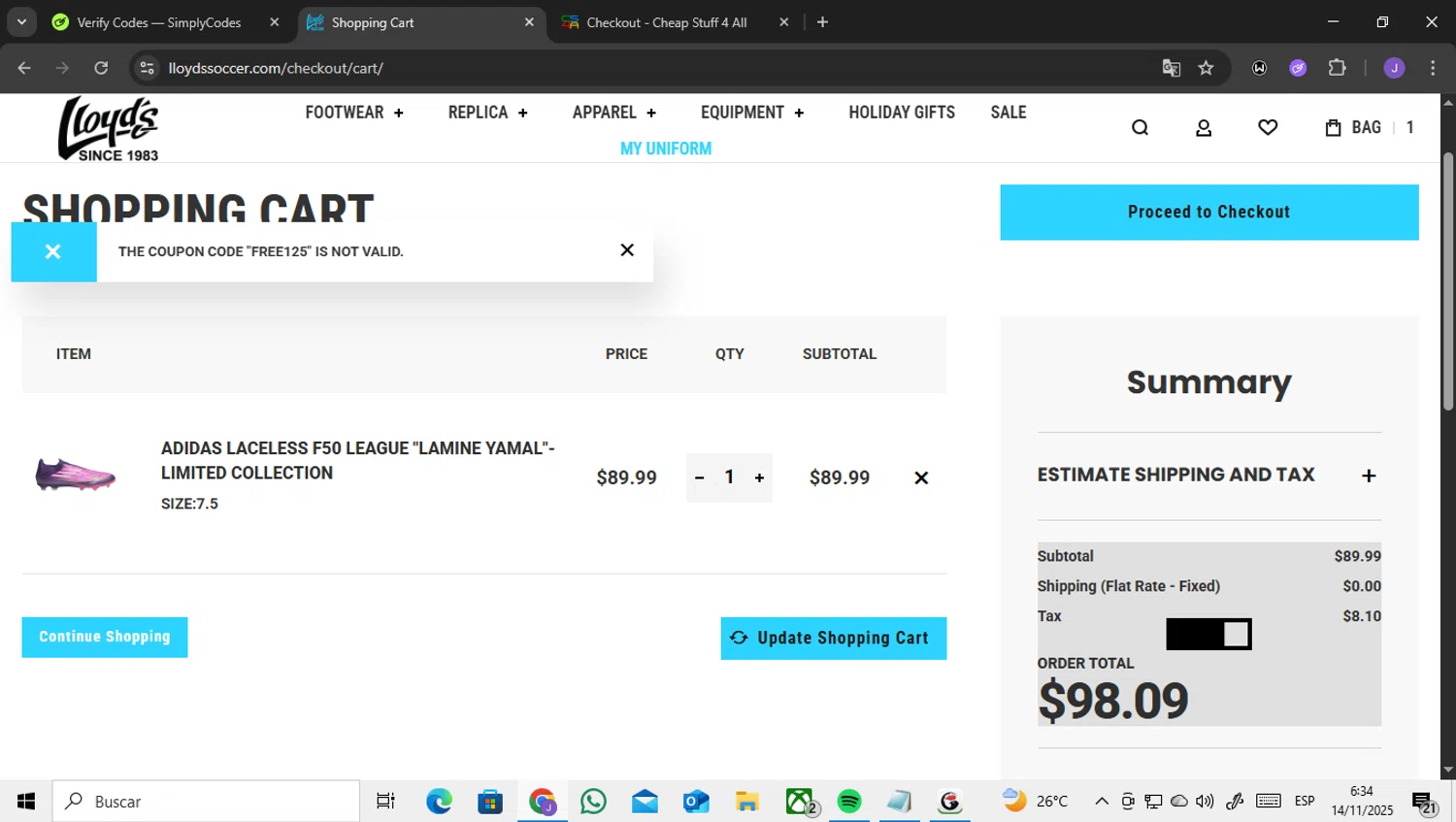
Task: Open the Chrome profile avatar J
Action: point(1394,68)
